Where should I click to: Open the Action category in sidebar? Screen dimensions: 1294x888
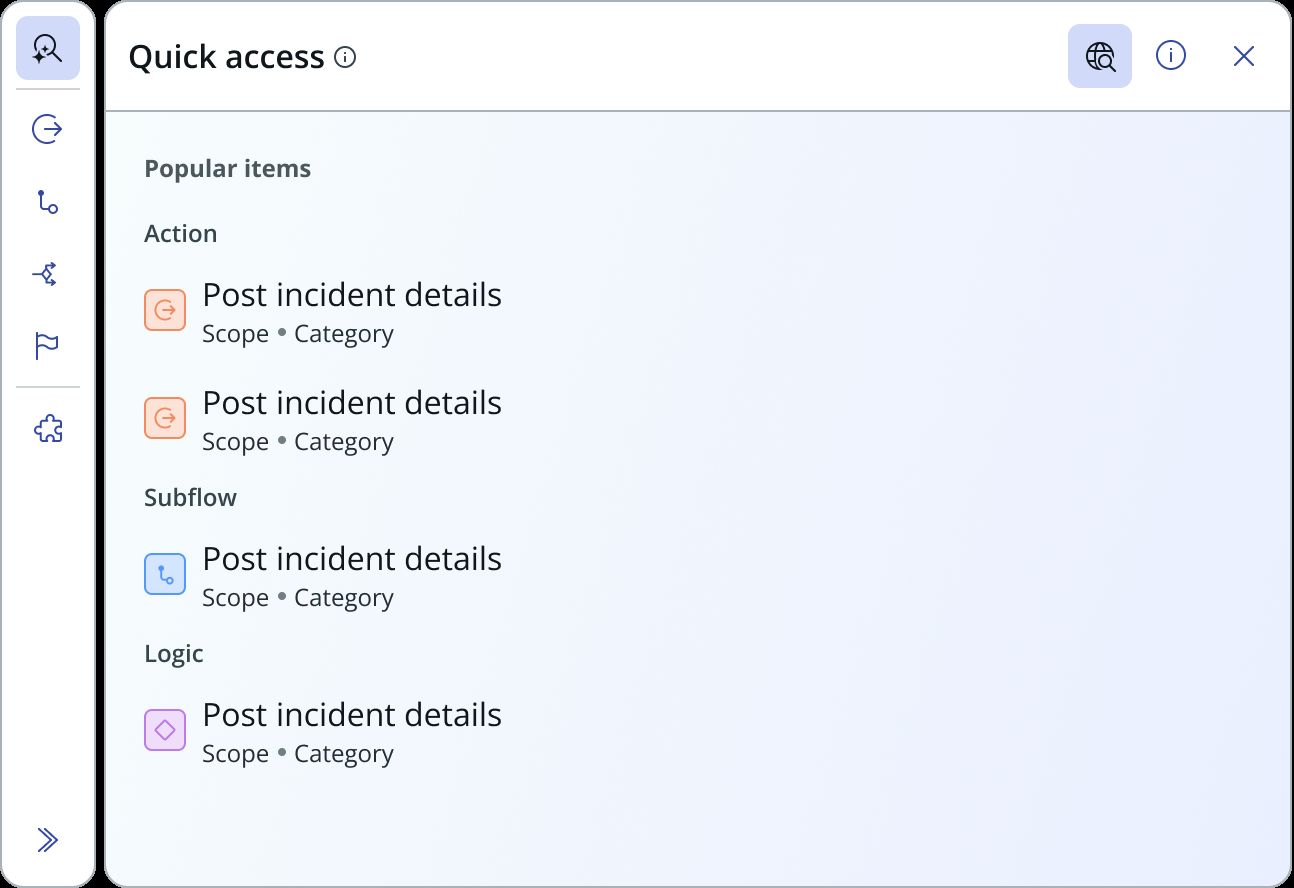click(x=48, y=129)
